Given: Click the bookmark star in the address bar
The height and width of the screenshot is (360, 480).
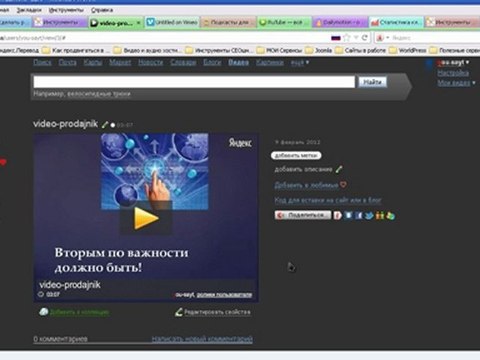Looking at the screenshot, I should tap(347, 38).
